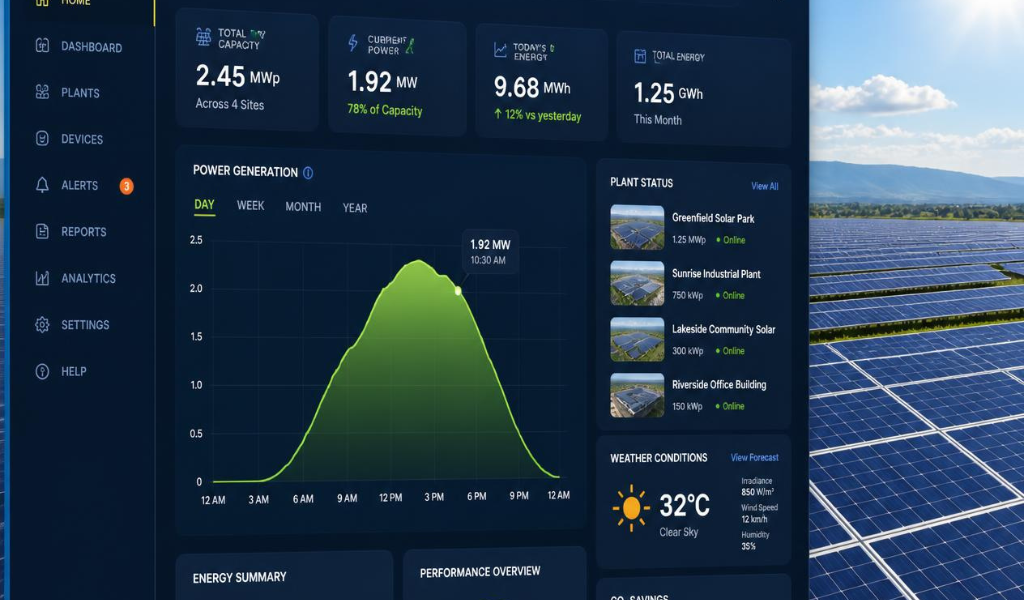Screen dimensions: 1024x600
Task: Click the Plants sidebar icon
Action: 42,92
